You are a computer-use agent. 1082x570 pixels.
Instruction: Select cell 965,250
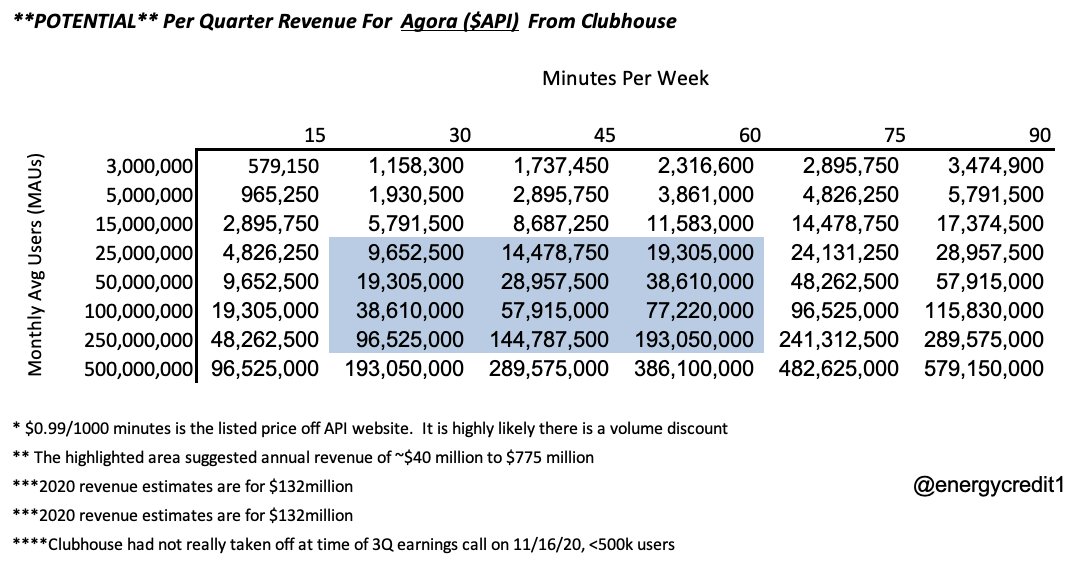pos(280,195)
